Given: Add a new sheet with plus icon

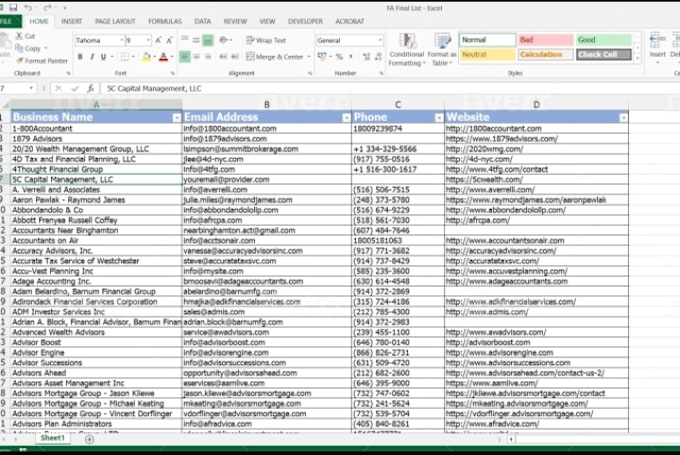Looking at the screenshot, I should pos(89,439).
